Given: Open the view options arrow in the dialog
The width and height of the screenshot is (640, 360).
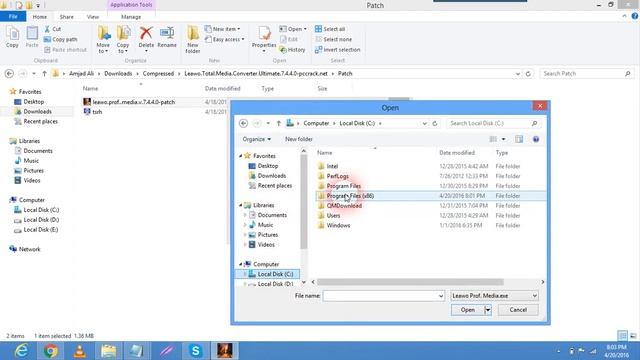Looking at the screenshot, I should 503,139.
